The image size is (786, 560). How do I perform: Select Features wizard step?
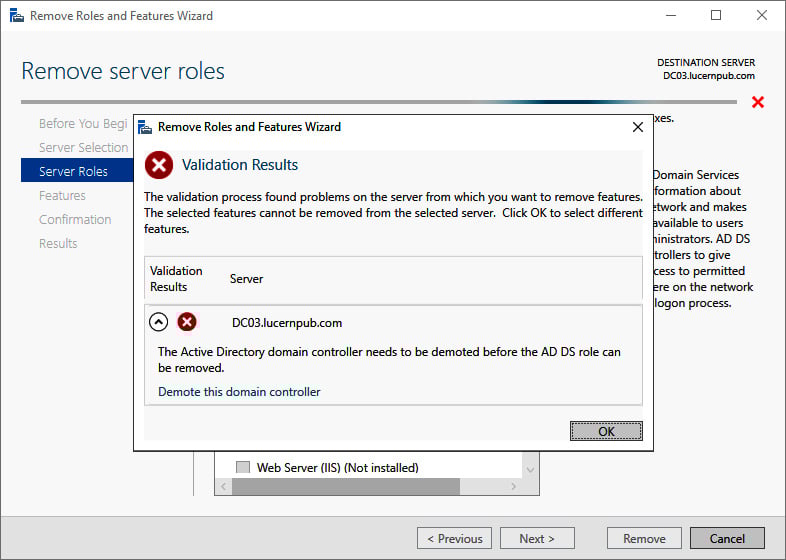pos(62,196)
